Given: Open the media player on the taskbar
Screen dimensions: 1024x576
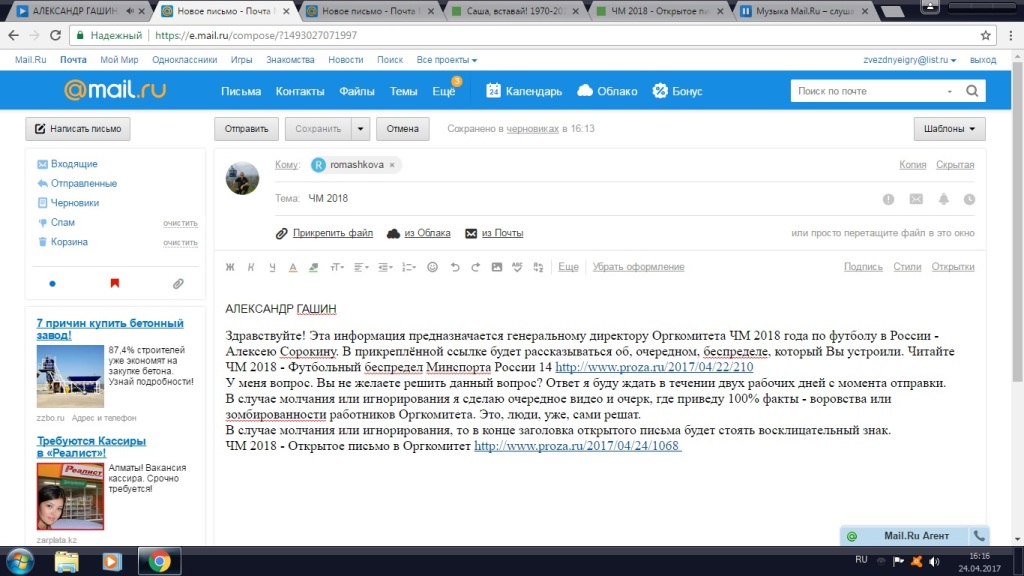Looking at the screenshot, I should pyautogui.click(x=112, y=562).
